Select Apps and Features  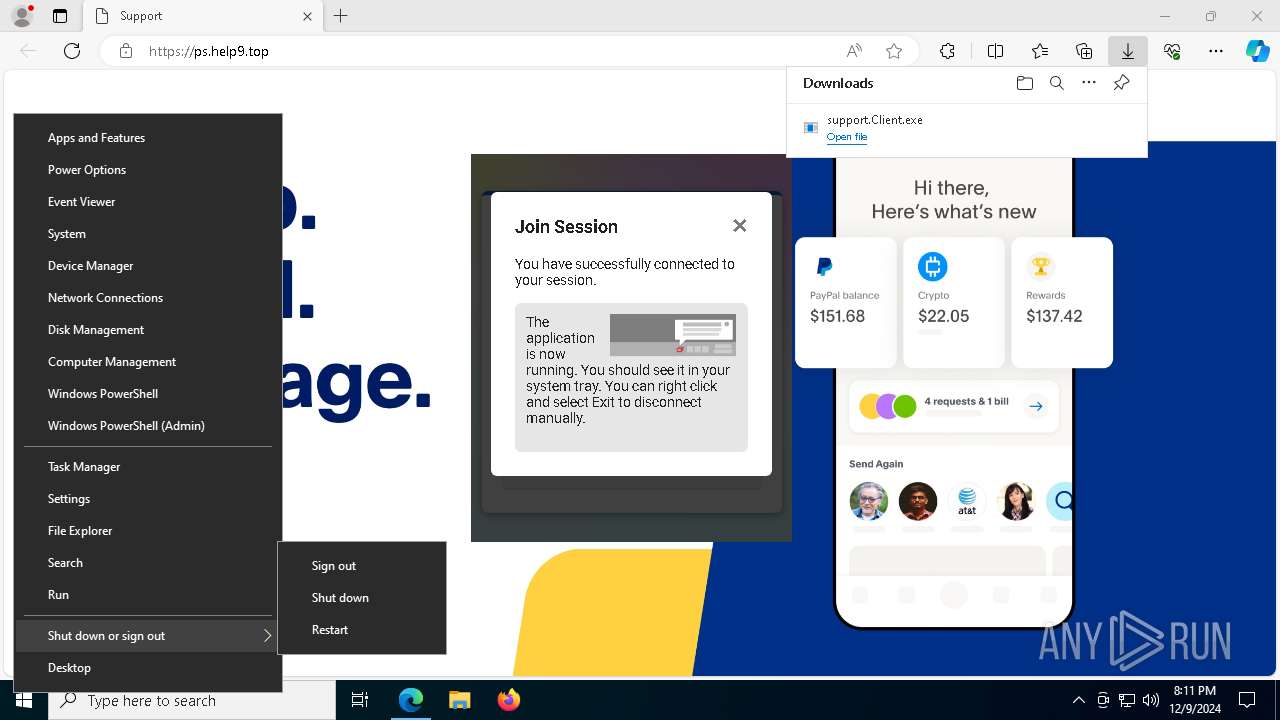point(149,138)
